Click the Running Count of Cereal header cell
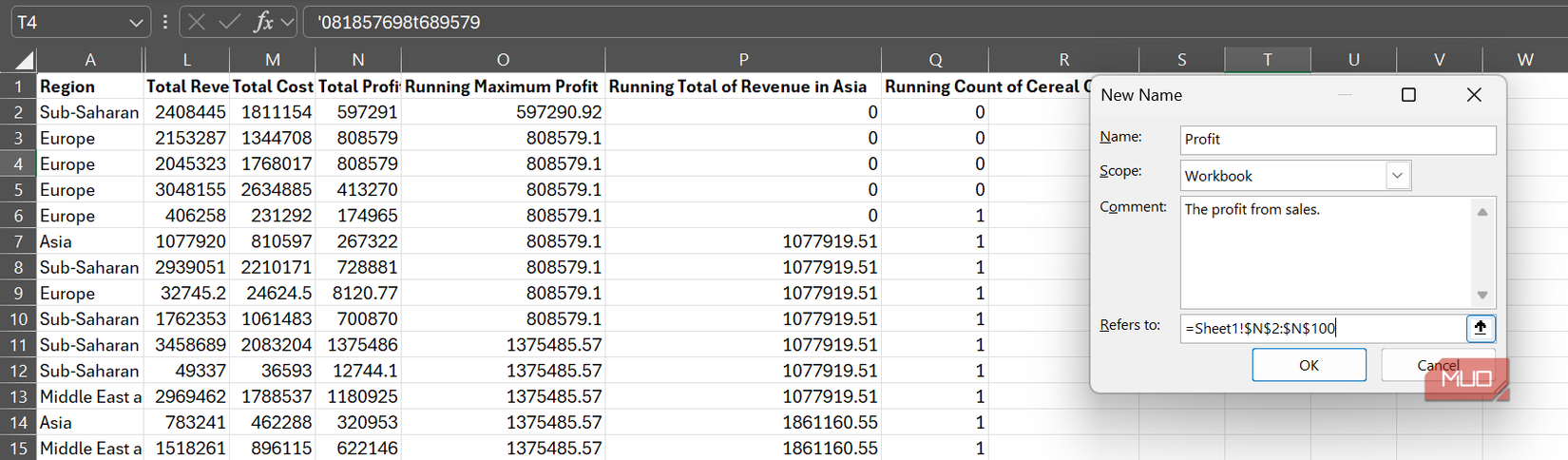 pyautogui.click(x=986, y=86)
